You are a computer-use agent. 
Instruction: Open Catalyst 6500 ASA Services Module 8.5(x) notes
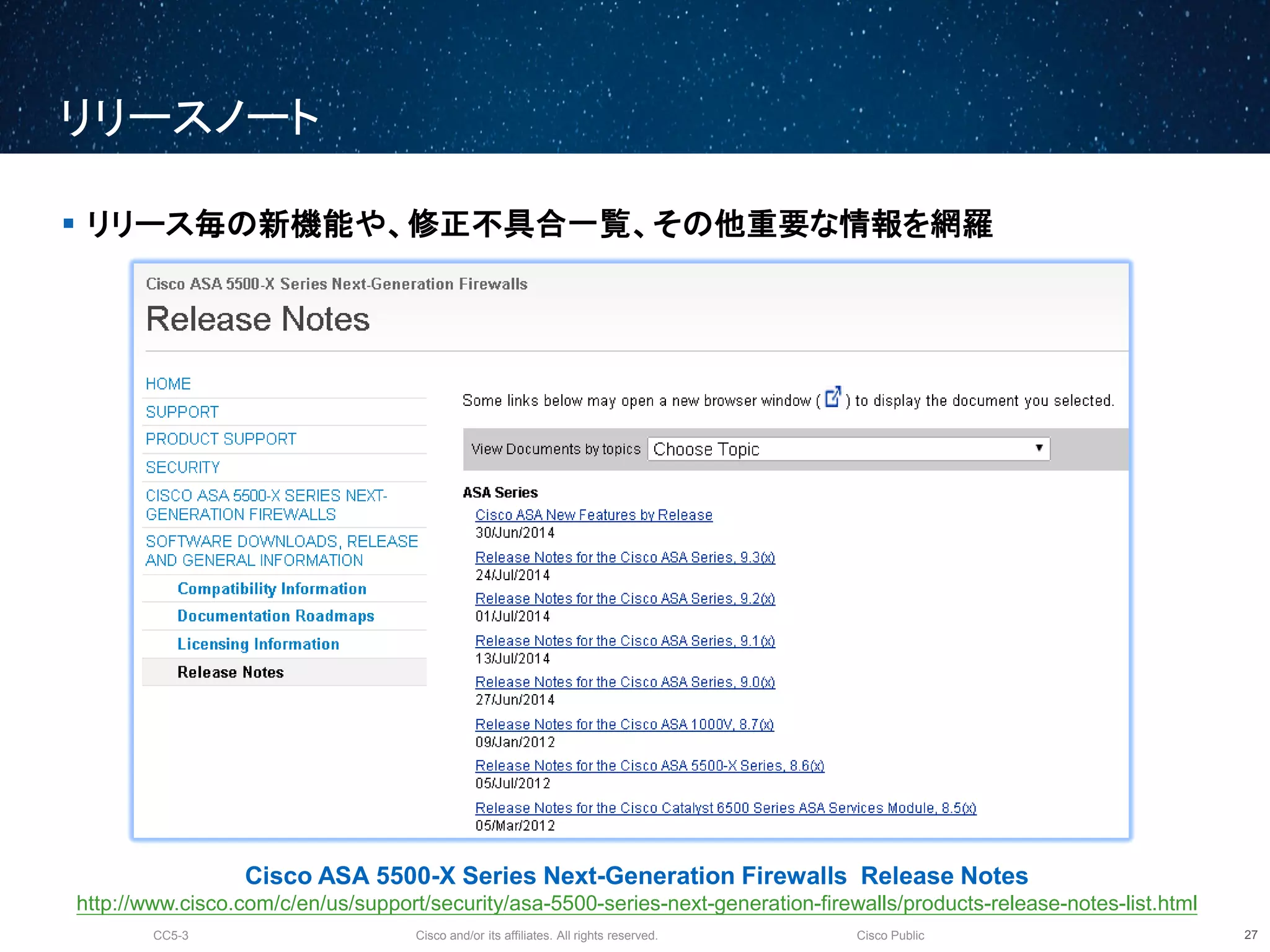pos(726,808)
